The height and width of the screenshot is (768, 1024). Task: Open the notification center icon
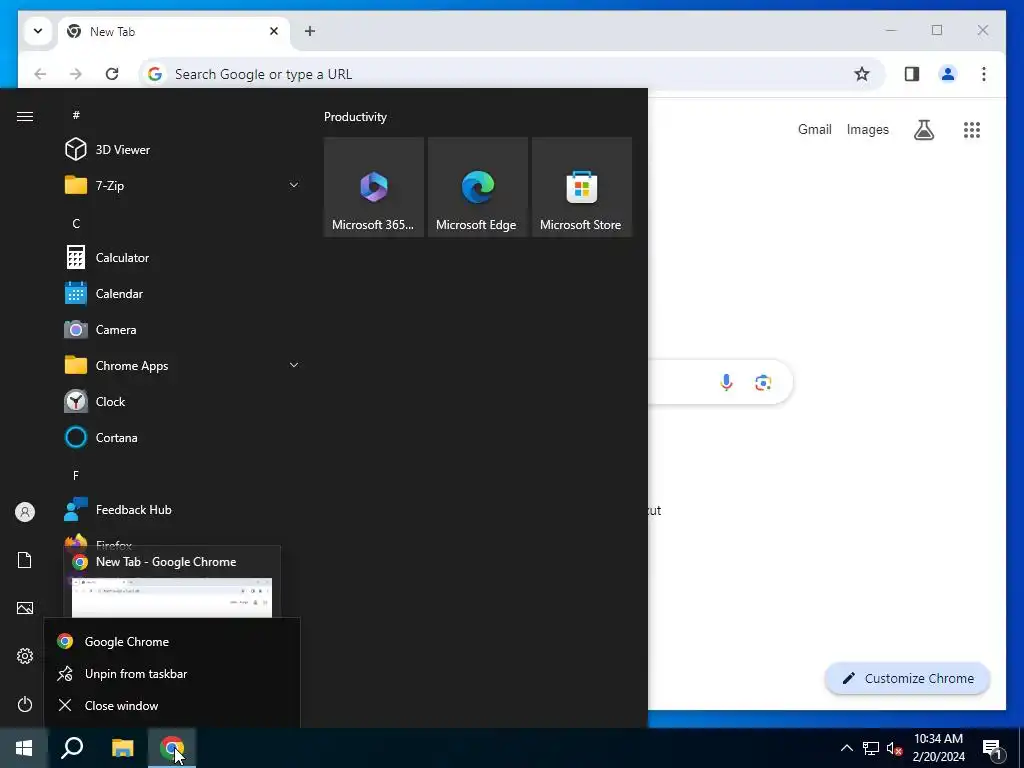click(992, 748)
